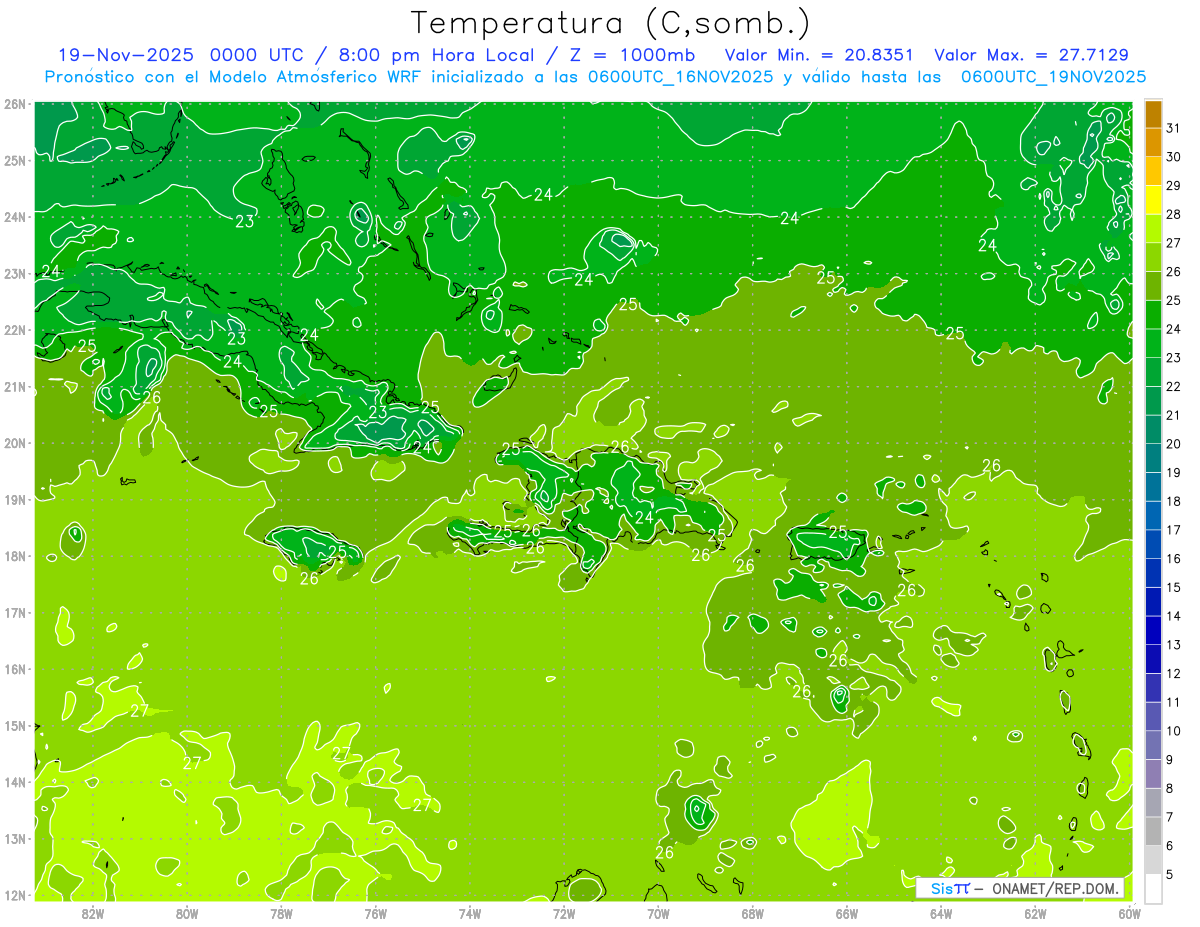Click the color scale label '31'
The image size is (1200, 927).
tap(1174, 128)
